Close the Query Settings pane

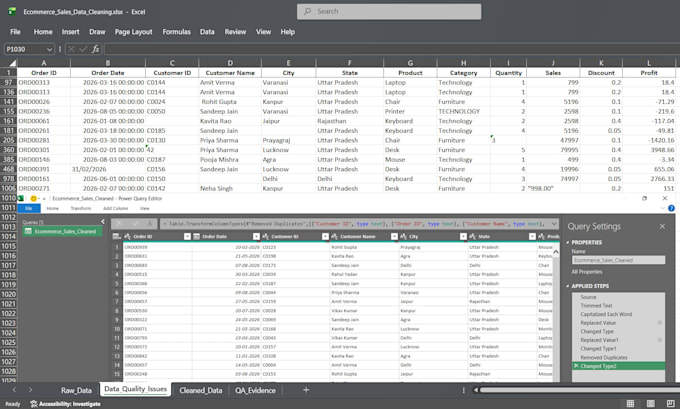click(x=662, y=226)
